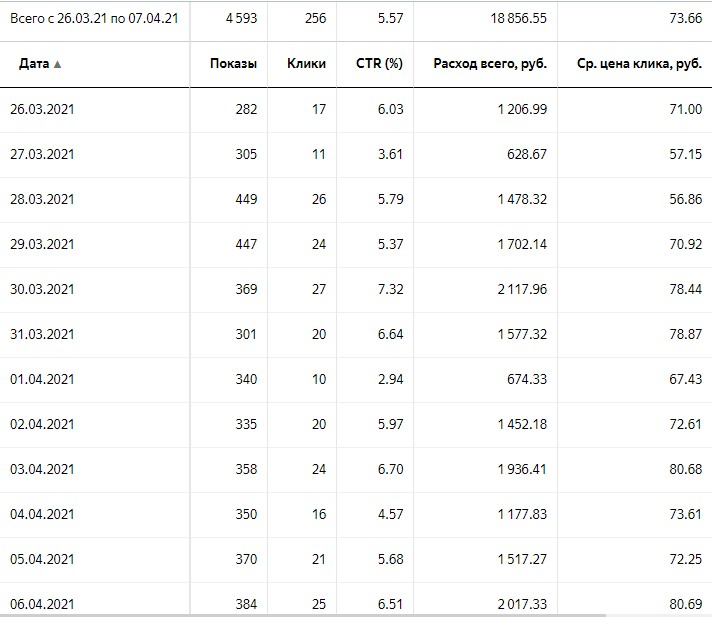Viewport: 712px width, 617px height.
Task: Select the 27.03.2021 row date
Action: [x=41, y=154]
